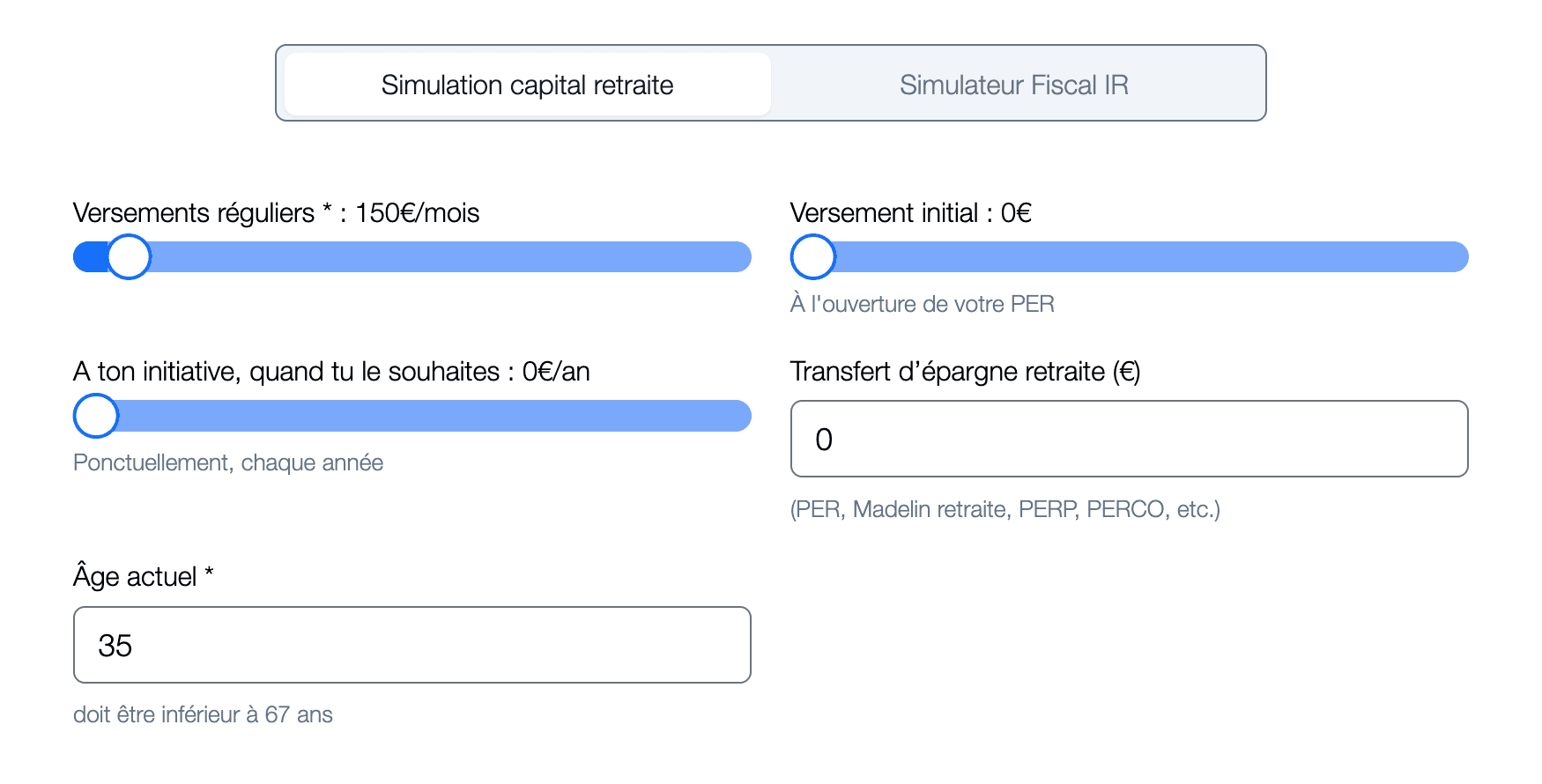This screenshot has height=784, width=1542.
Task: Click the track of Versements réguliers slider
Action: click(x=441, y=256)
